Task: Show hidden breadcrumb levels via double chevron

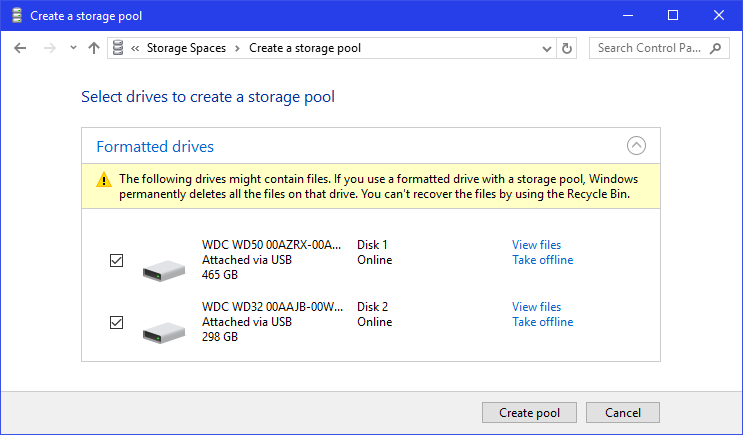Action: 135,48
